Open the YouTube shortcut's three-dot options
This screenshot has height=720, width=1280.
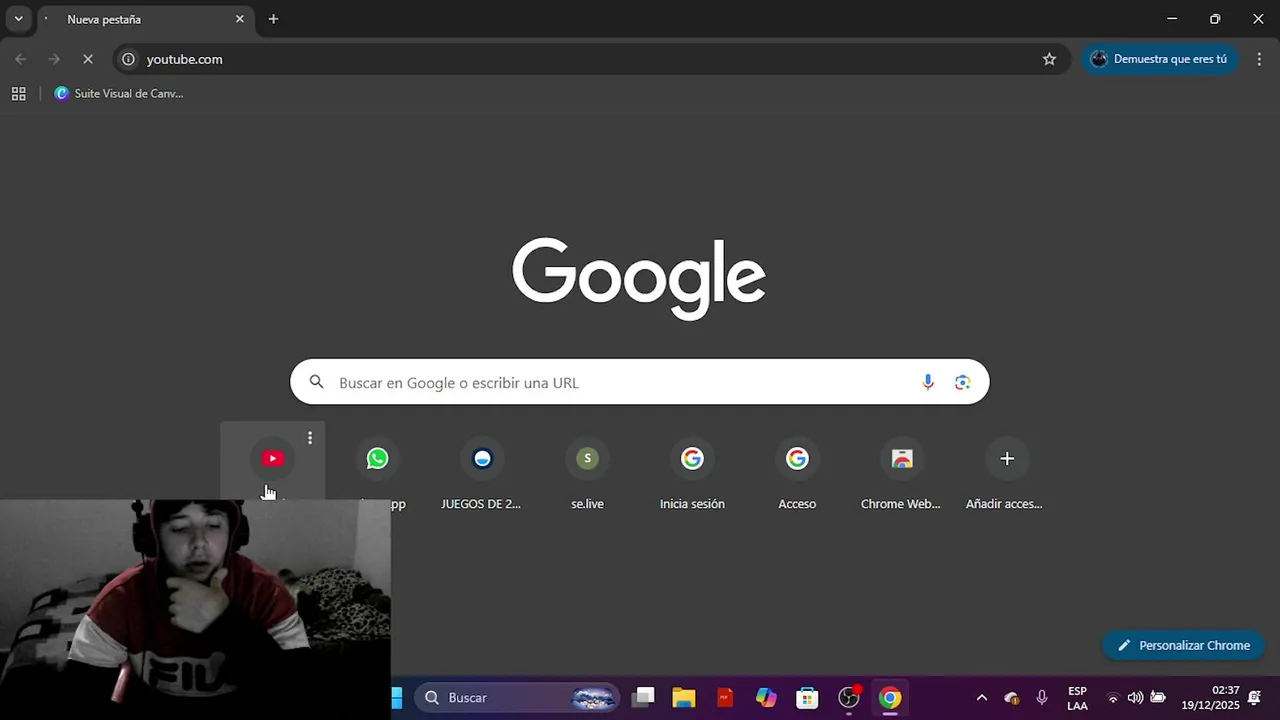pyautogui.click(x=310, y=438)
